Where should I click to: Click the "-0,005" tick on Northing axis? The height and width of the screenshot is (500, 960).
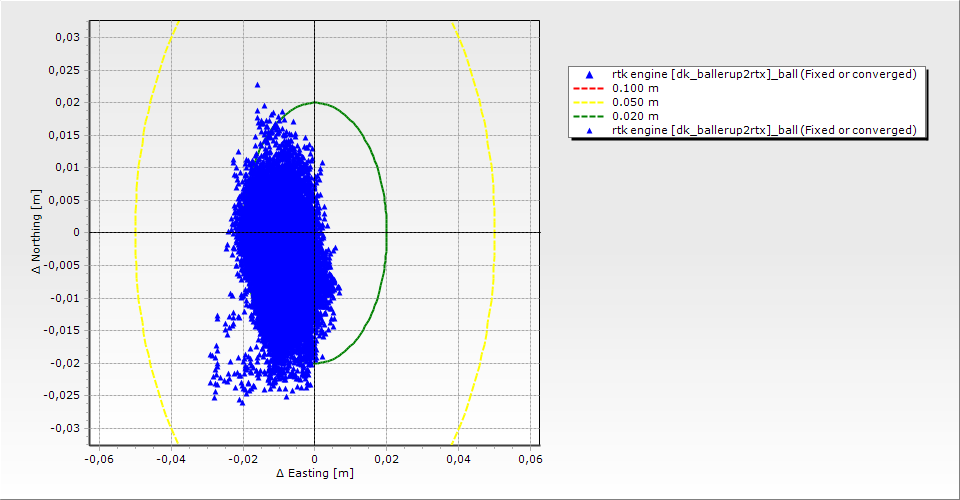pos(62,265)
